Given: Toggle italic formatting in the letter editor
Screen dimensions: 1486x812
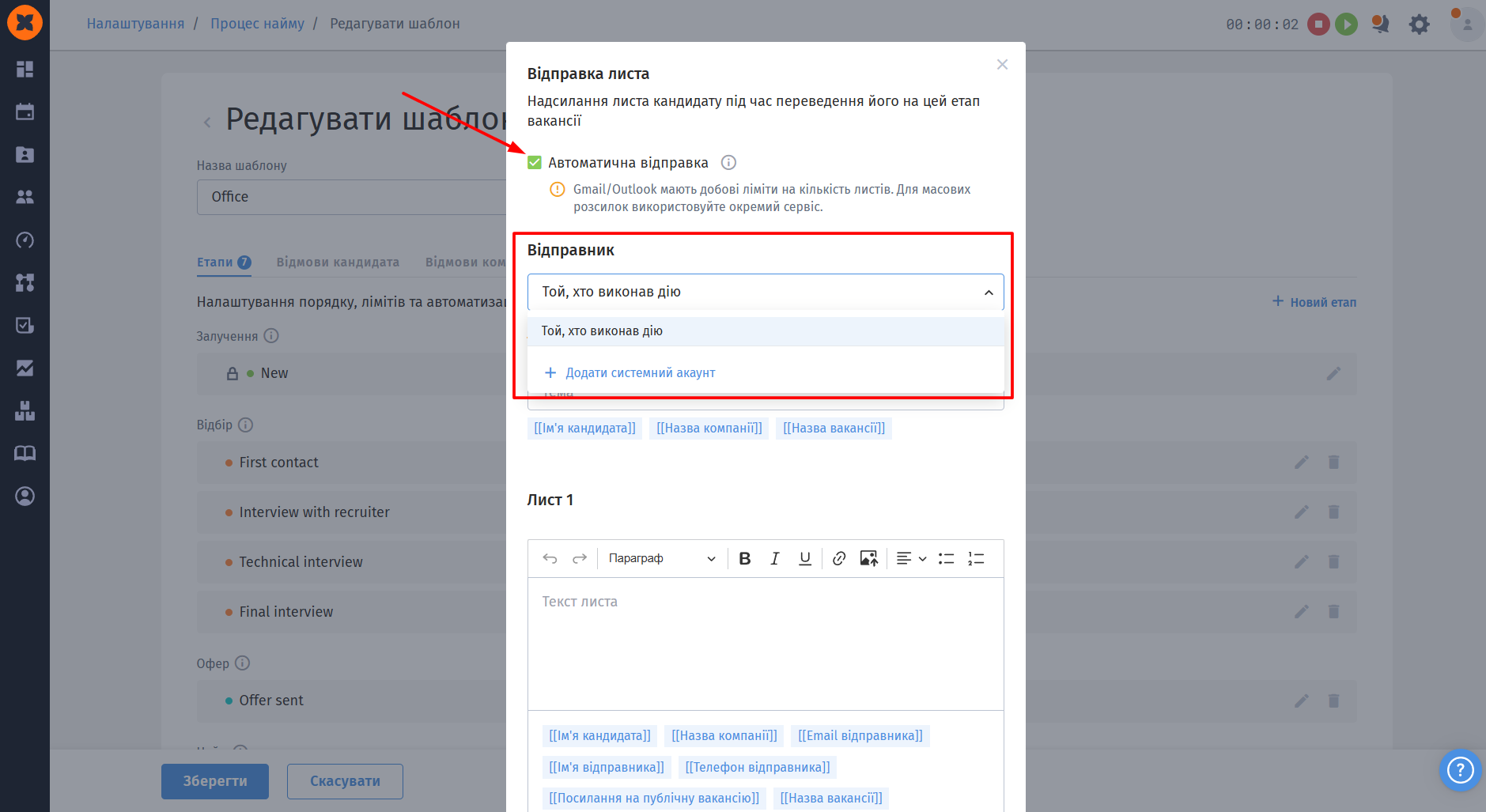Looking at the screenshot, I should [775, 559].
